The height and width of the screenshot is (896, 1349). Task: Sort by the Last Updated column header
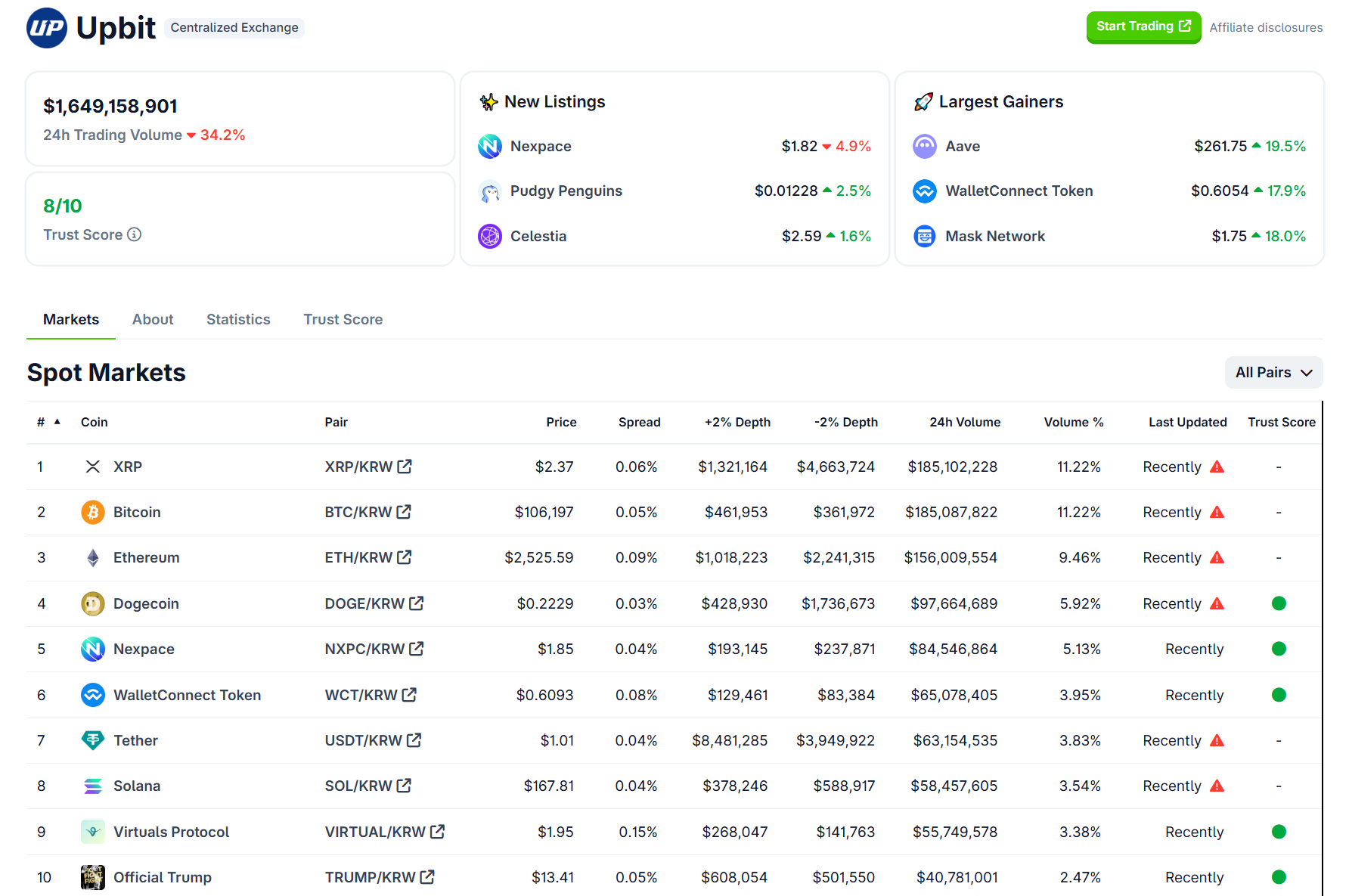[1187, 422]
